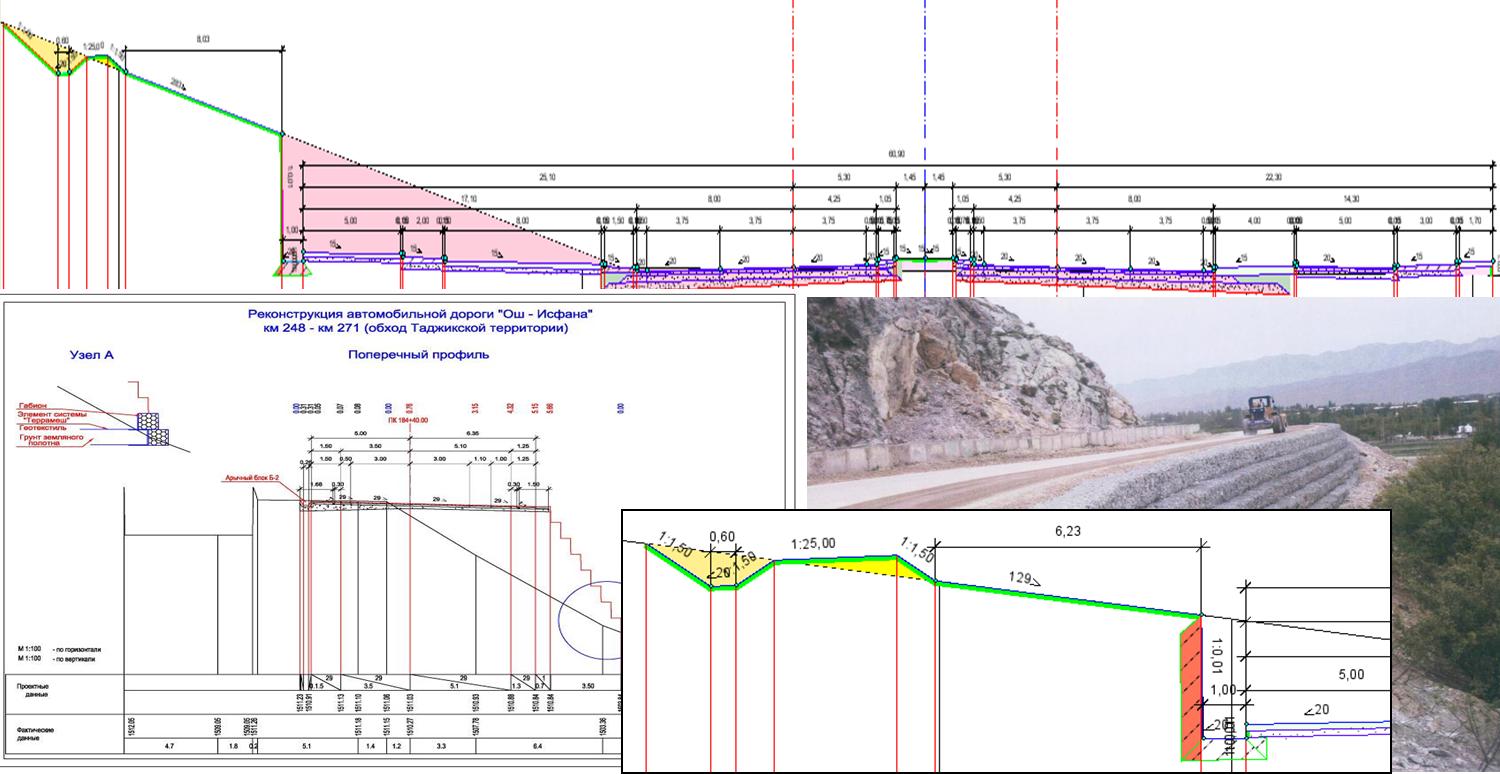Click the "Проектные данные" table row header

pos(36,690)
